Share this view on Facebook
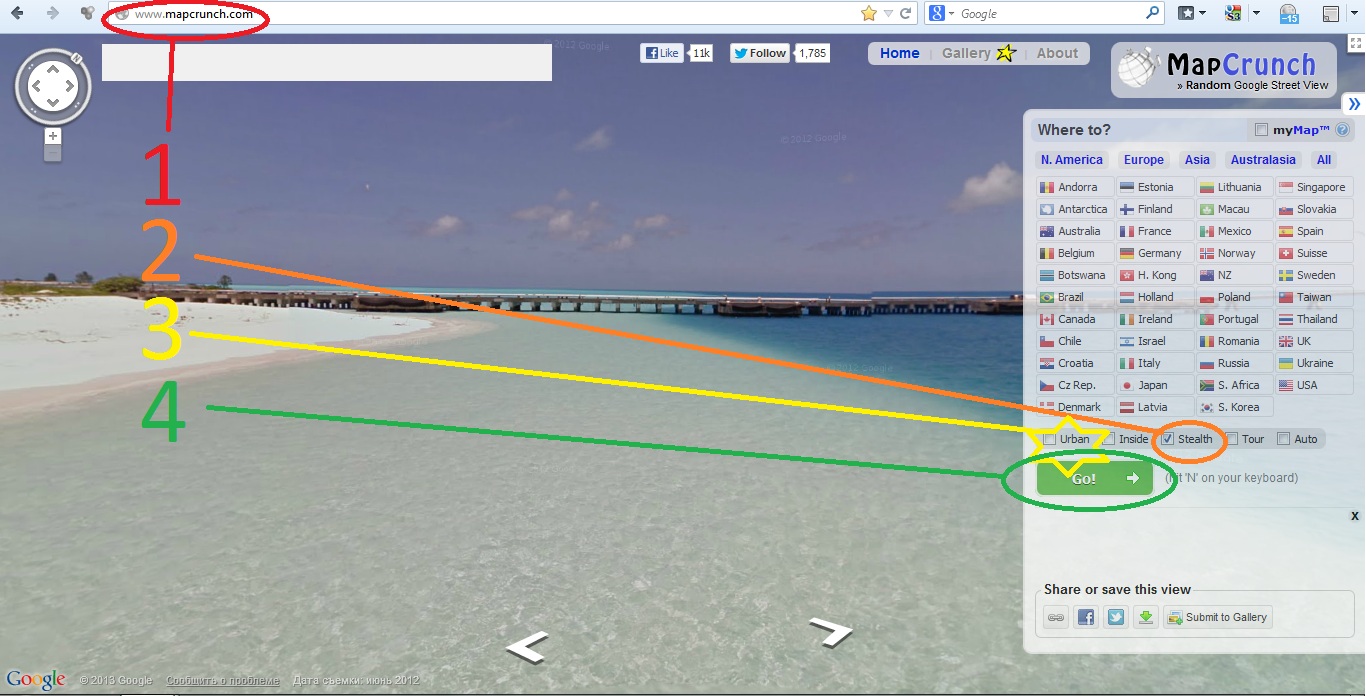Viewport: 1366px width, 696px height. [1086, 618]
